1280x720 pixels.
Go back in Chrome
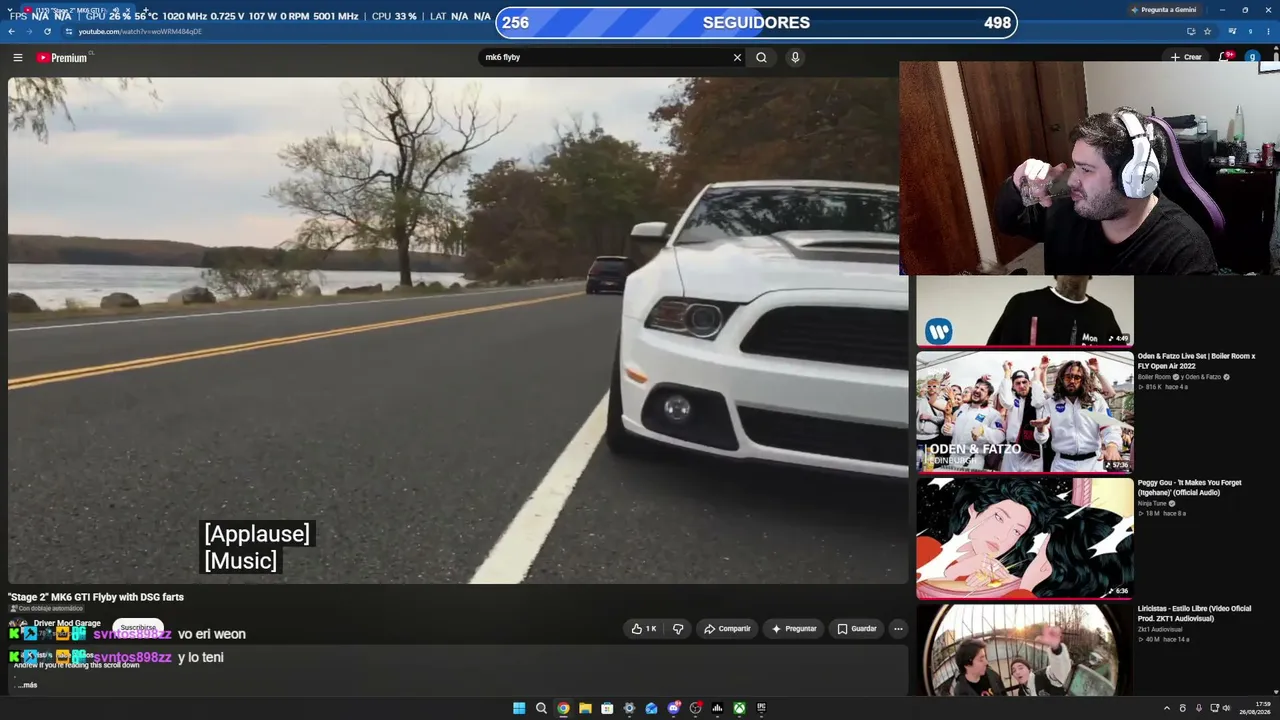pos(12,31)
